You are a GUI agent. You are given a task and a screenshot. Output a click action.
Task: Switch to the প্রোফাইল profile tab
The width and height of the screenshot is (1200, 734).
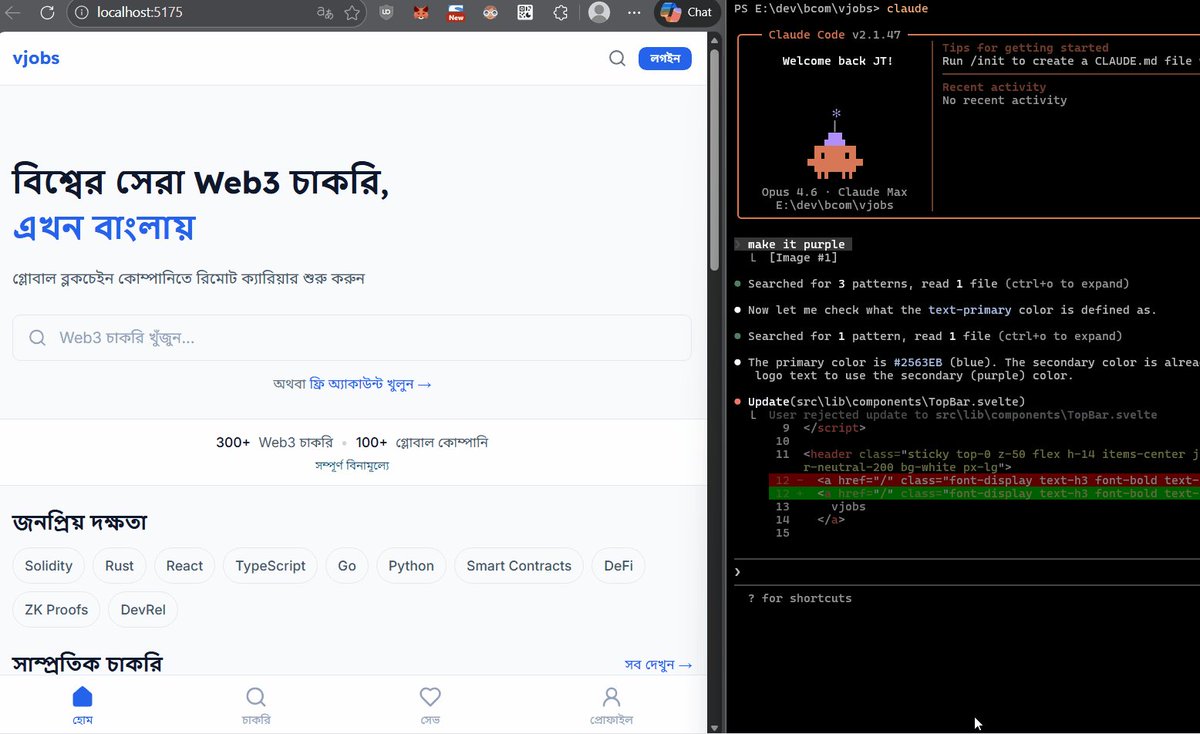coord(611,706)
